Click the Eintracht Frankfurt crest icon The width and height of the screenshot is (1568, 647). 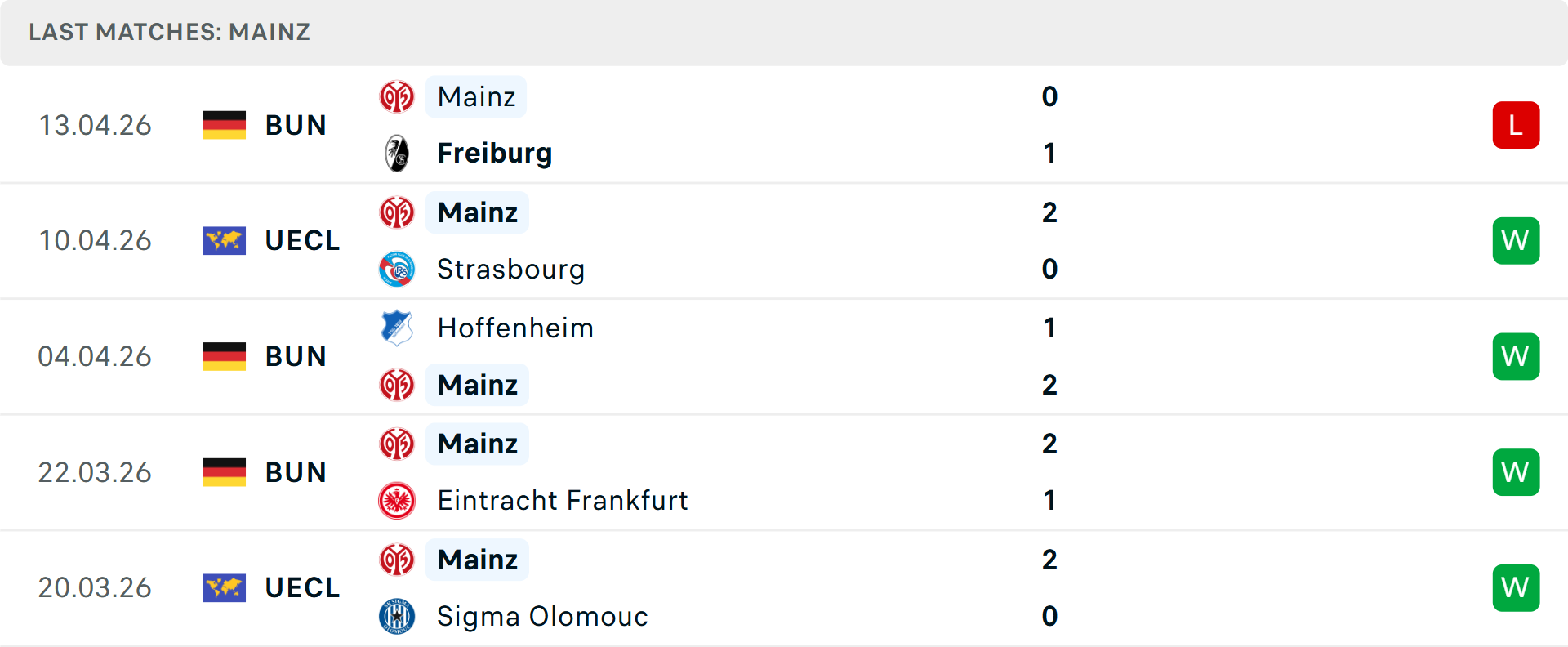click(397, 501)
